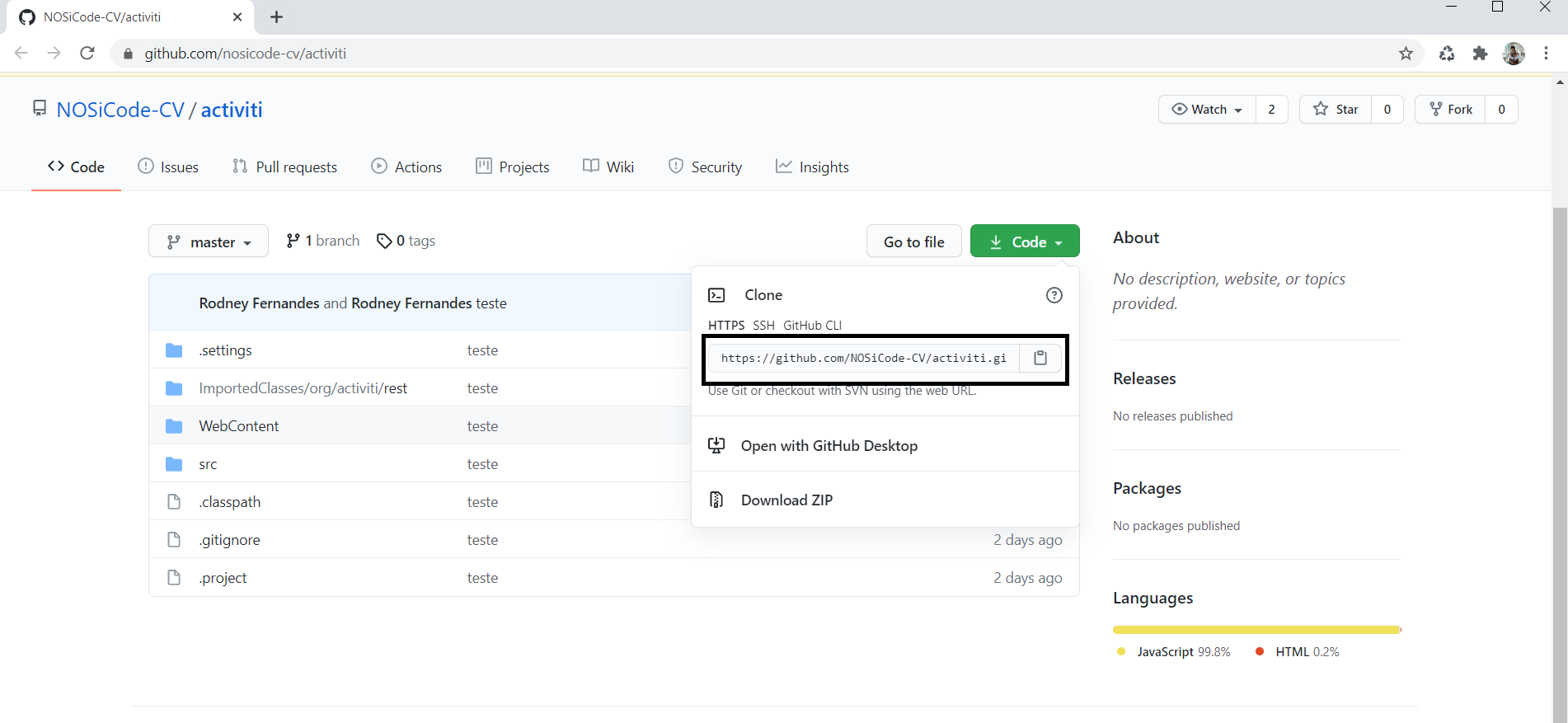Image resolution: width=1568 pixels, height=723 pixels.
Task: Click the browser back arrow
Action: tap(21, 54)
